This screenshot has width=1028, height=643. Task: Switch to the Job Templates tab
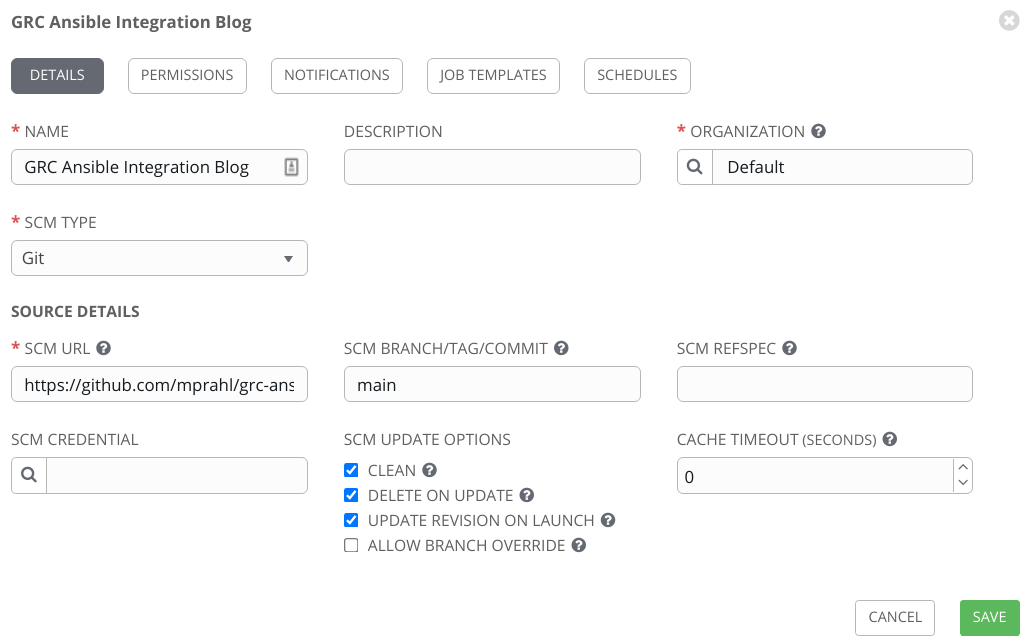[493, 74]
